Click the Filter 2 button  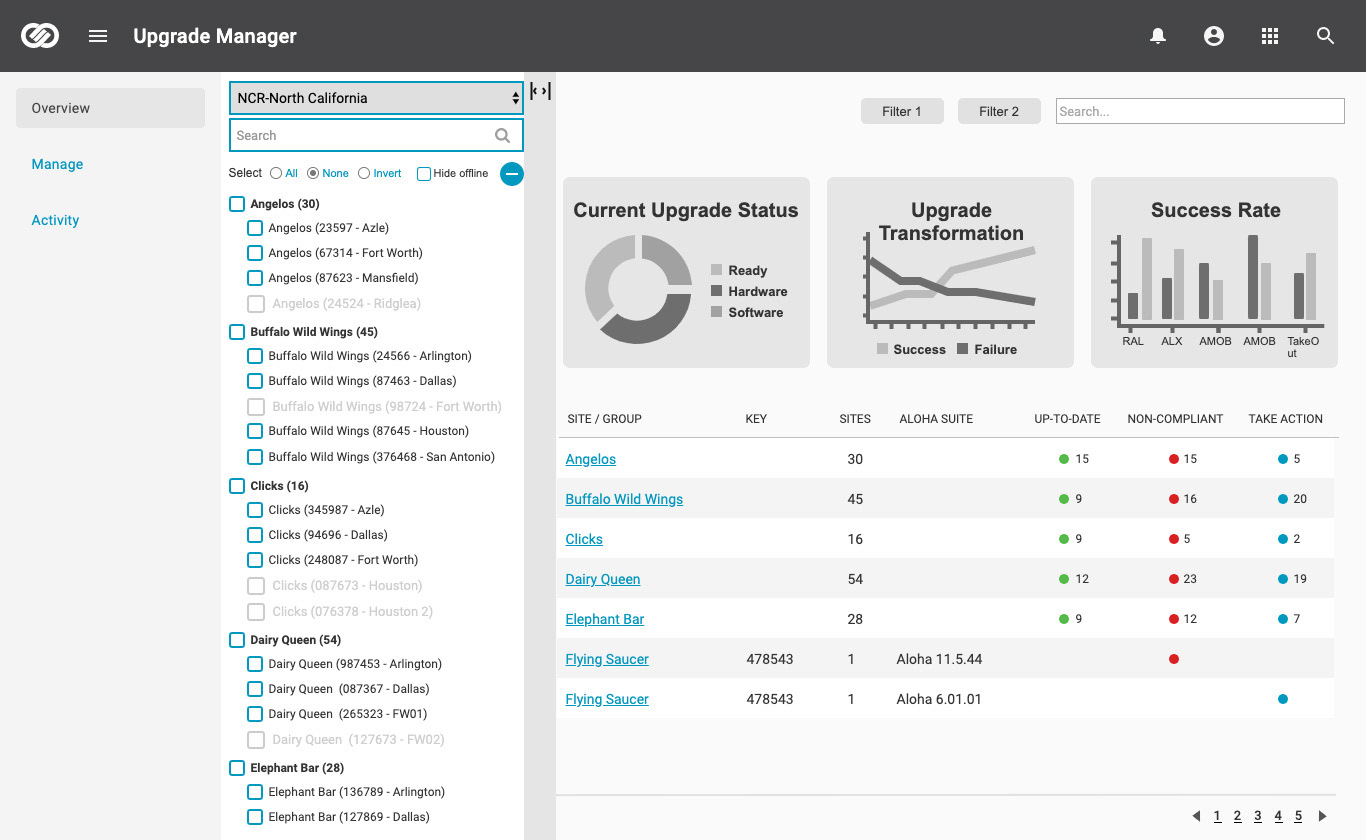click(x=999, y=111)
